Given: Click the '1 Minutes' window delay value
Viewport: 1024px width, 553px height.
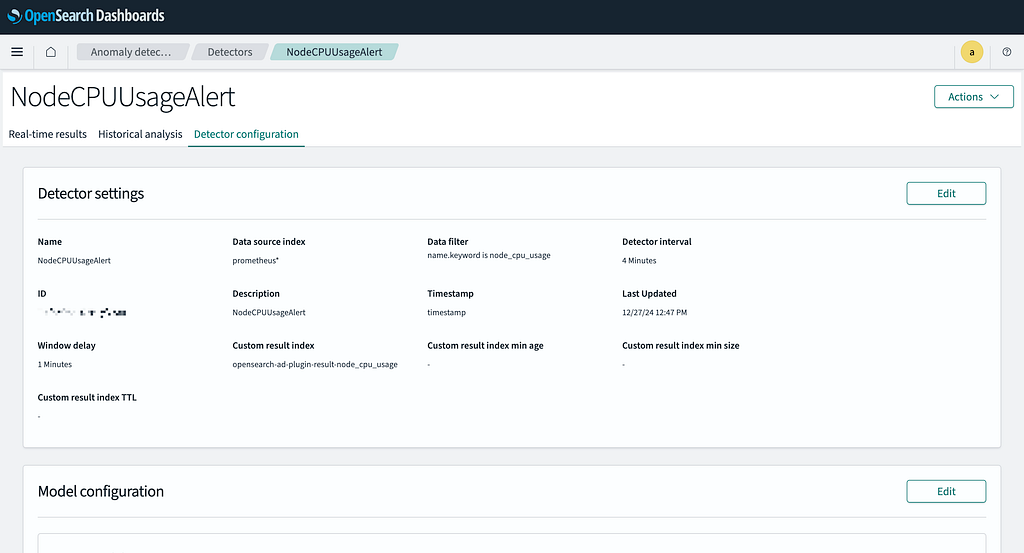Looking at the screenshot, I should click(55, 364).
